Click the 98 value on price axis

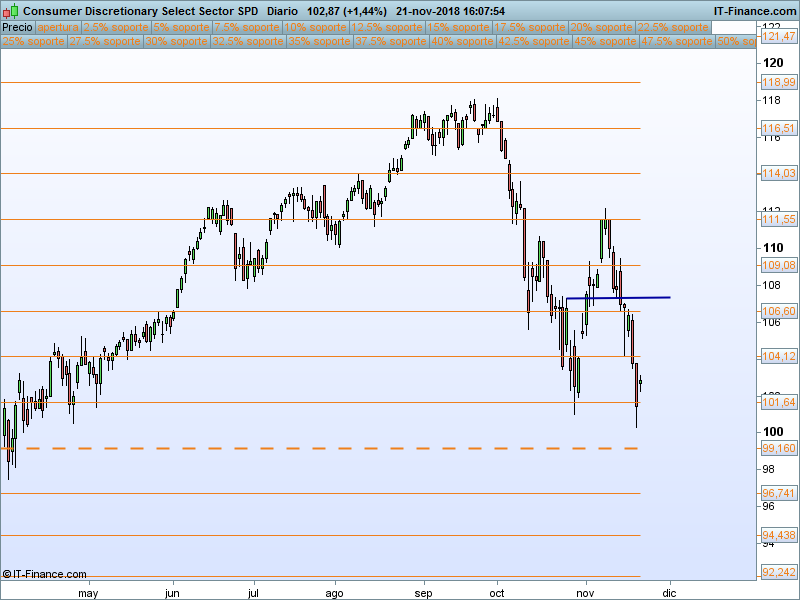click(768, 469)
